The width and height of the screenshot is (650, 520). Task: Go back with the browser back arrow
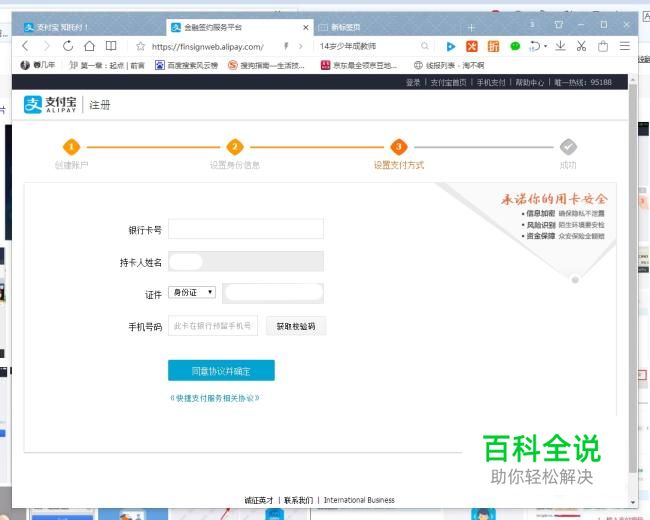(x=25, y=46)
